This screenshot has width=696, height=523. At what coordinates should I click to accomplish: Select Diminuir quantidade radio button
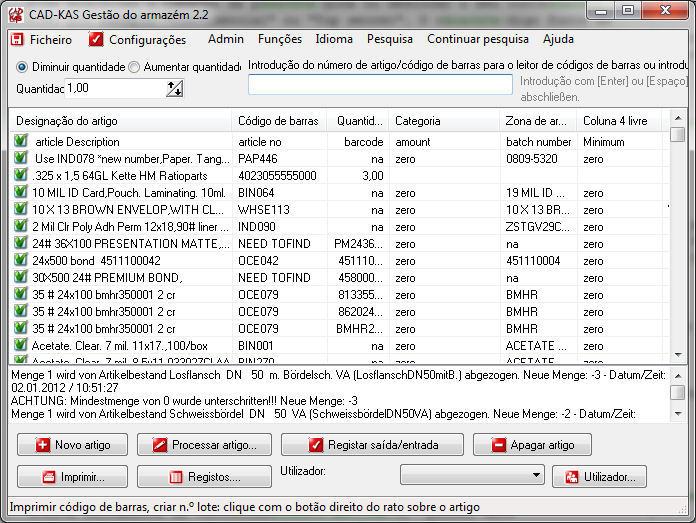[x=22, y=67]
